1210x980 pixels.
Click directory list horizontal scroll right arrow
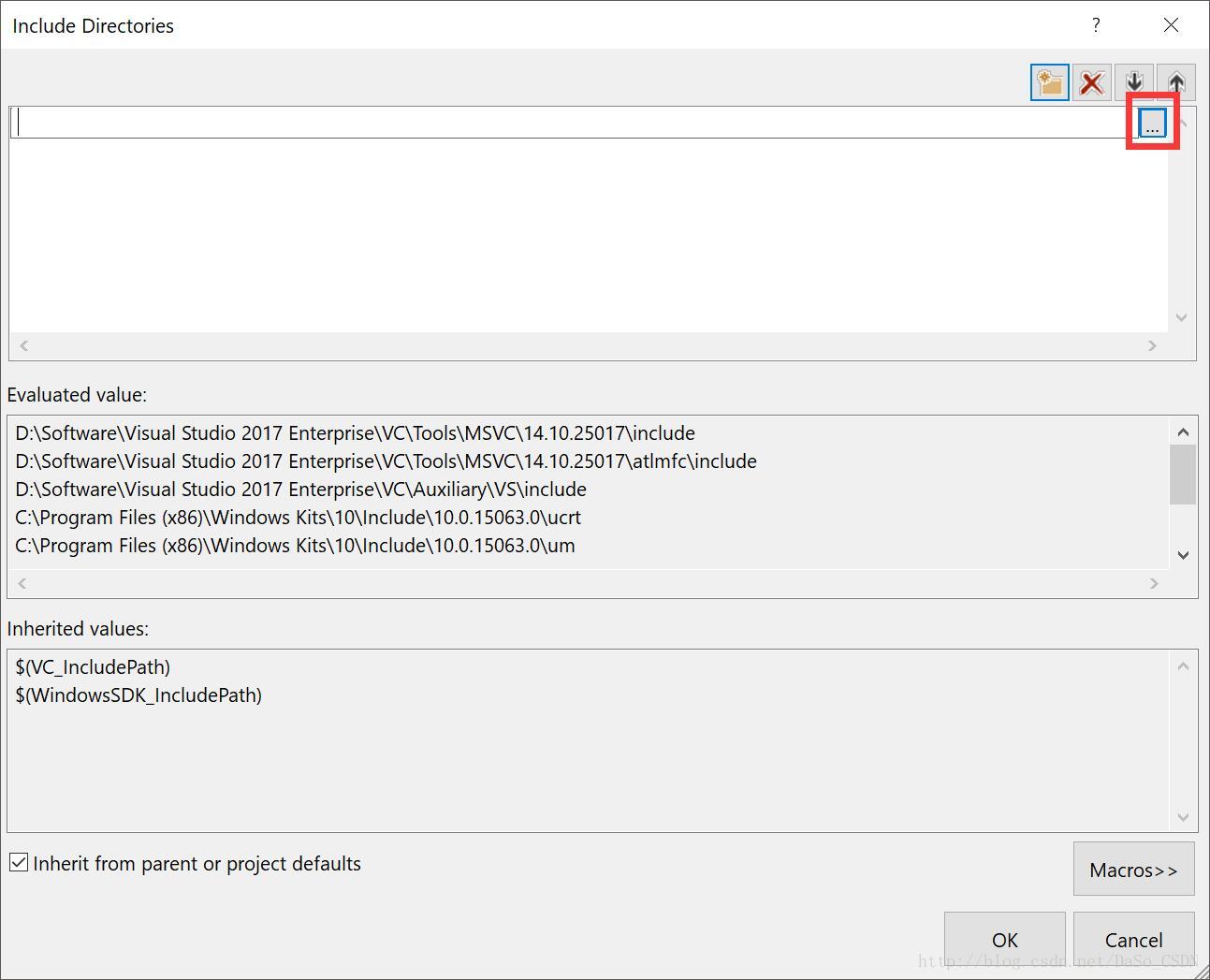(1152, 345)
